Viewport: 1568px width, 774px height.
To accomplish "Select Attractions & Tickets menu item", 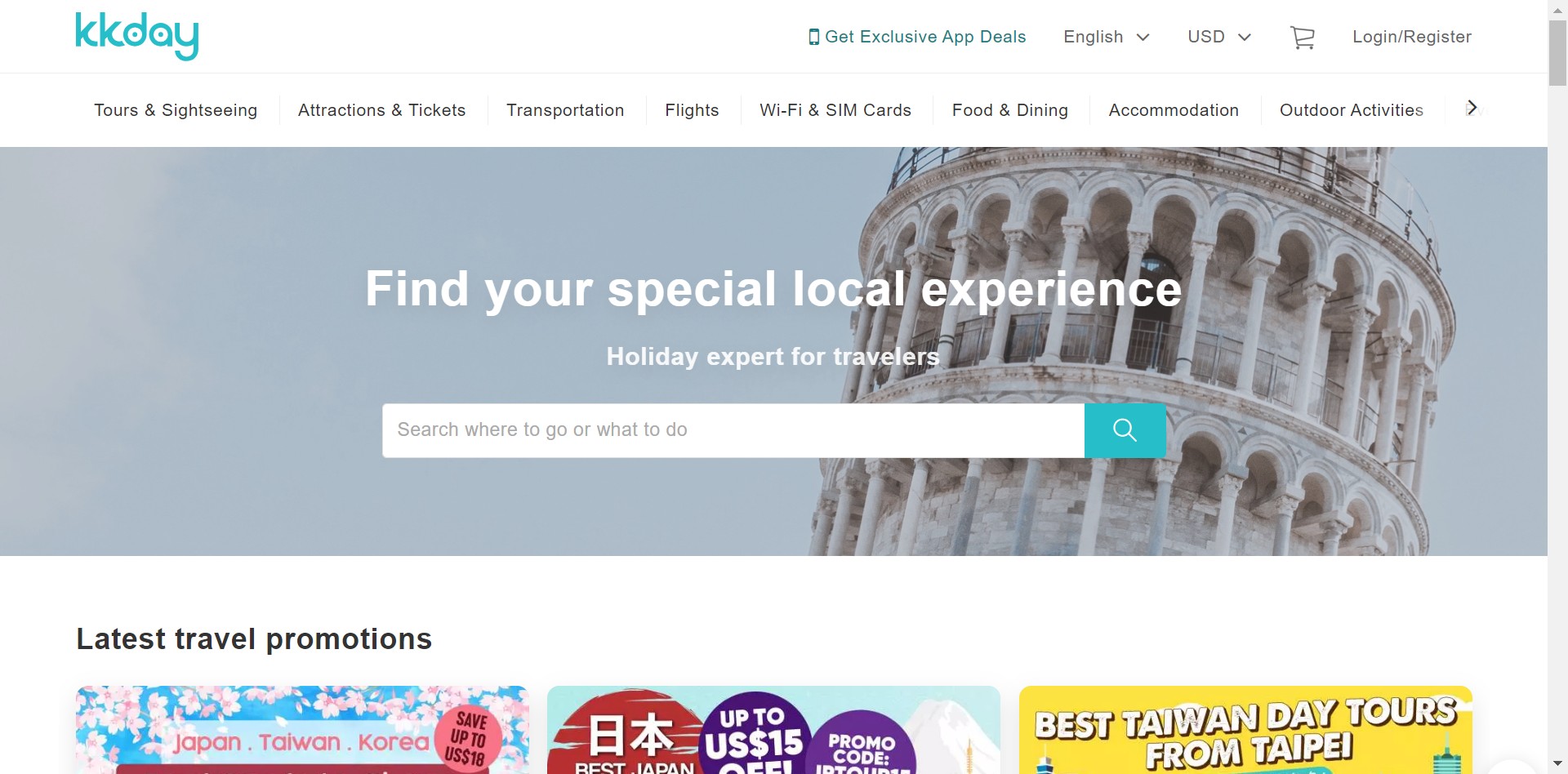I will click(x=381, y=110).
